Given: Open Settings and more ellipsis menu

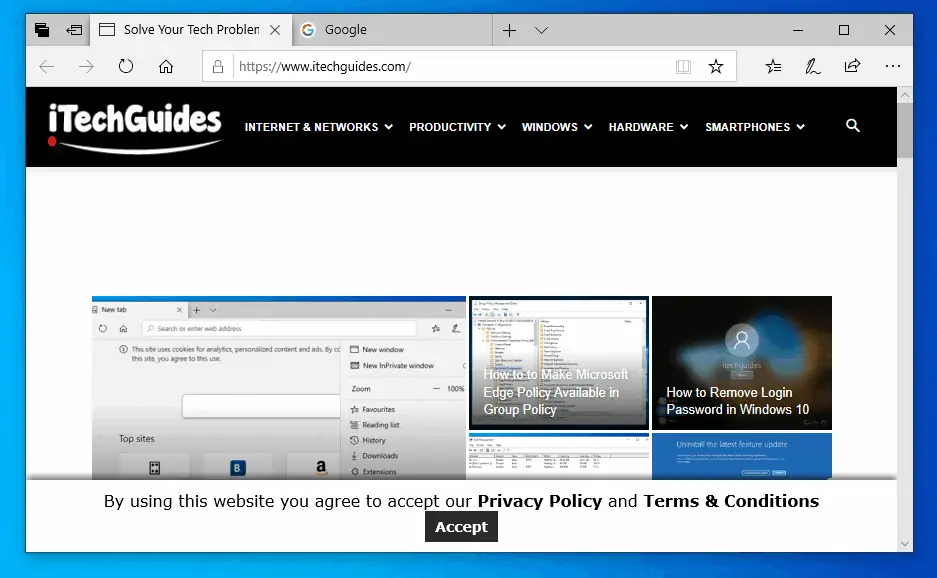Looking at the screenshot, I should (892, 66).
